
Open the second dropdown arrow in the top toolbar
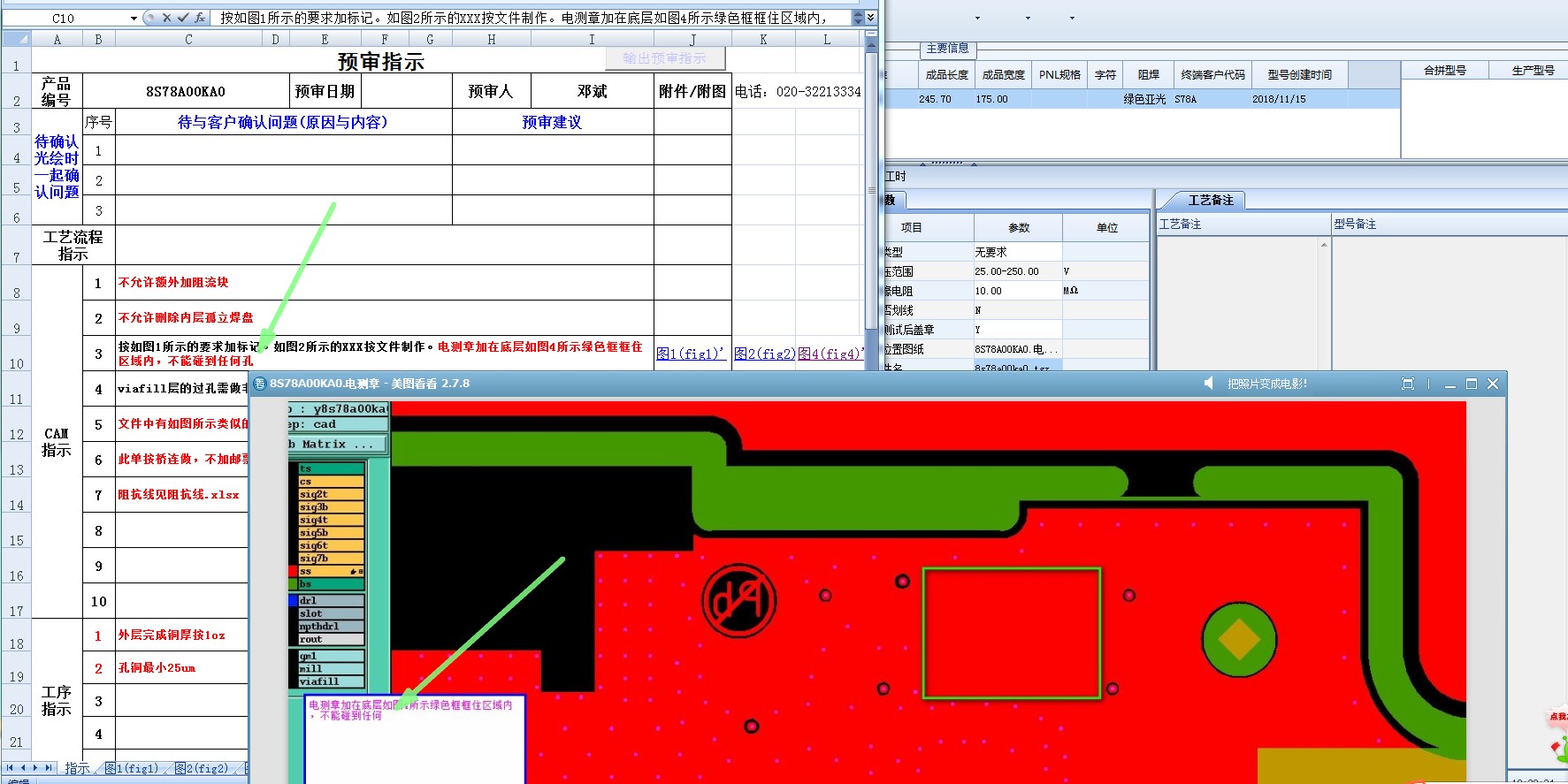point(1028,18)
